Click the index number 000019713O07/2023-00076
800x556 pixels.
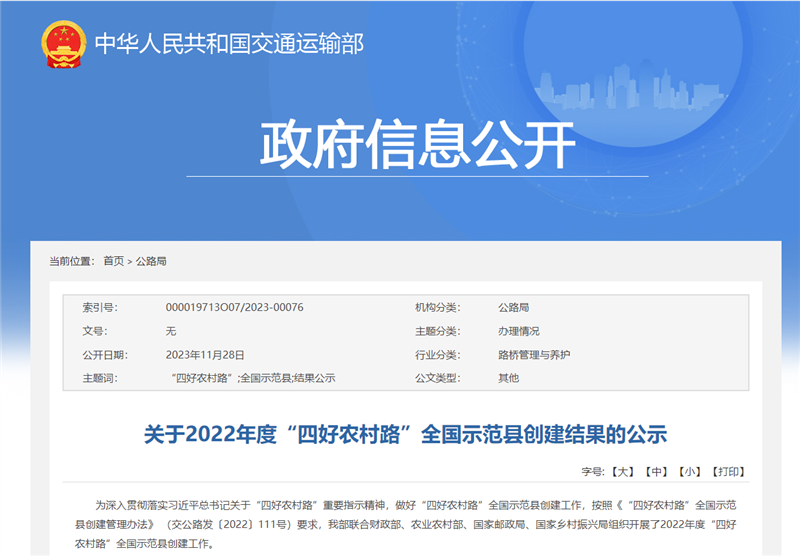tap(234, 307)
